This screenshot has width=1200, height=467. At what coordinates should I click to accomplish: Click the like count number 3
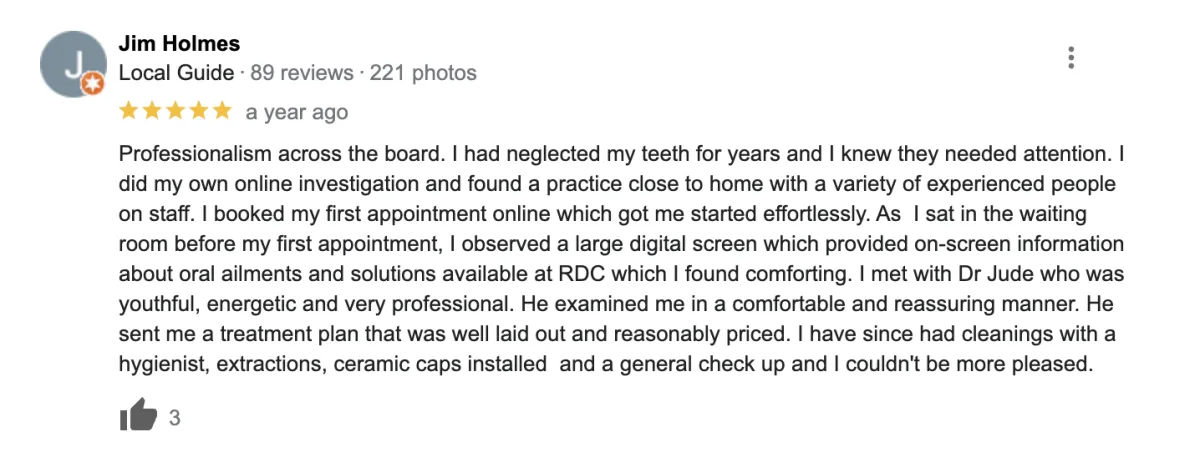pos(175,418)
